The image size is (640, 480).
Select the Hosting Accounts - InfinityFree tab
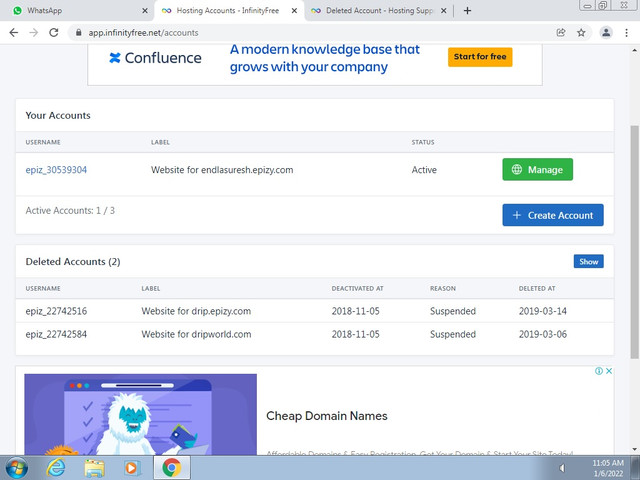(227, 11)
